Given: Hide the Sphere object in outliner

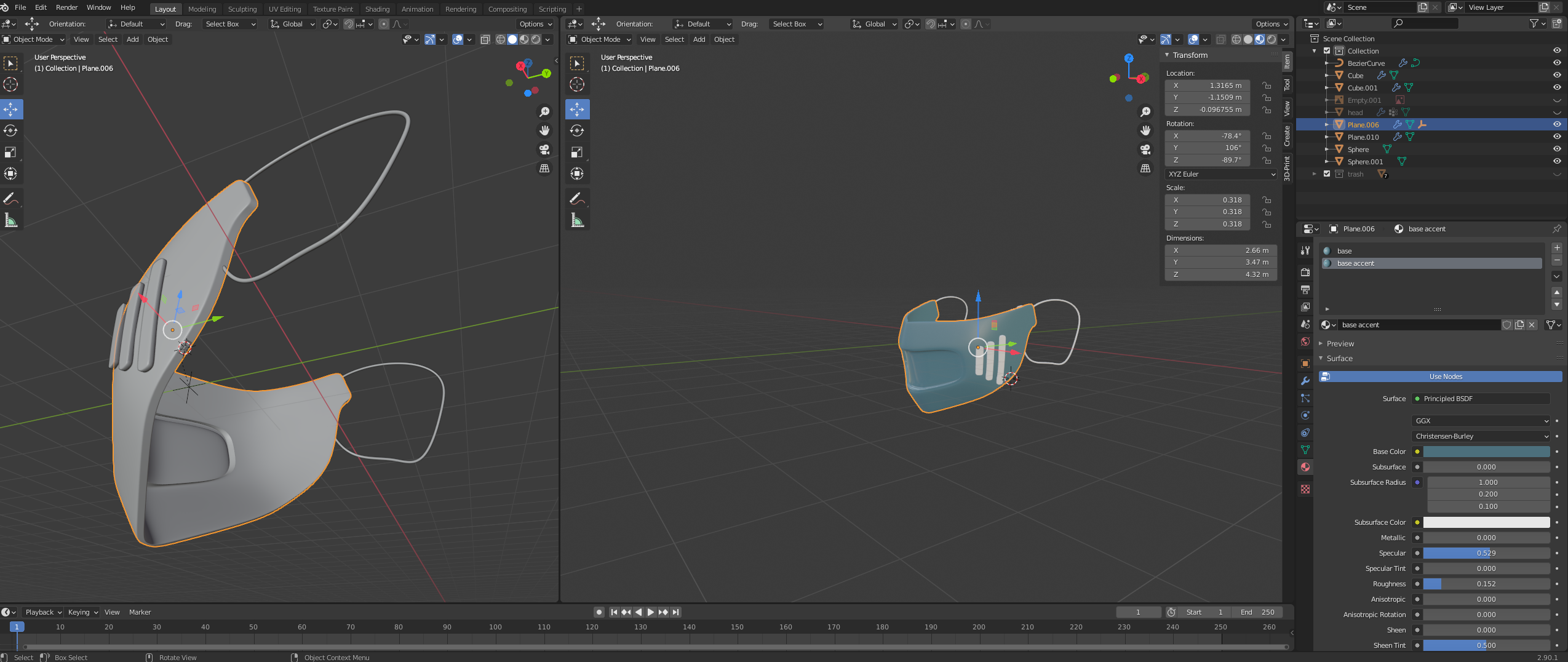Looking at the screenshot, I should click(x=1556, y=149).
